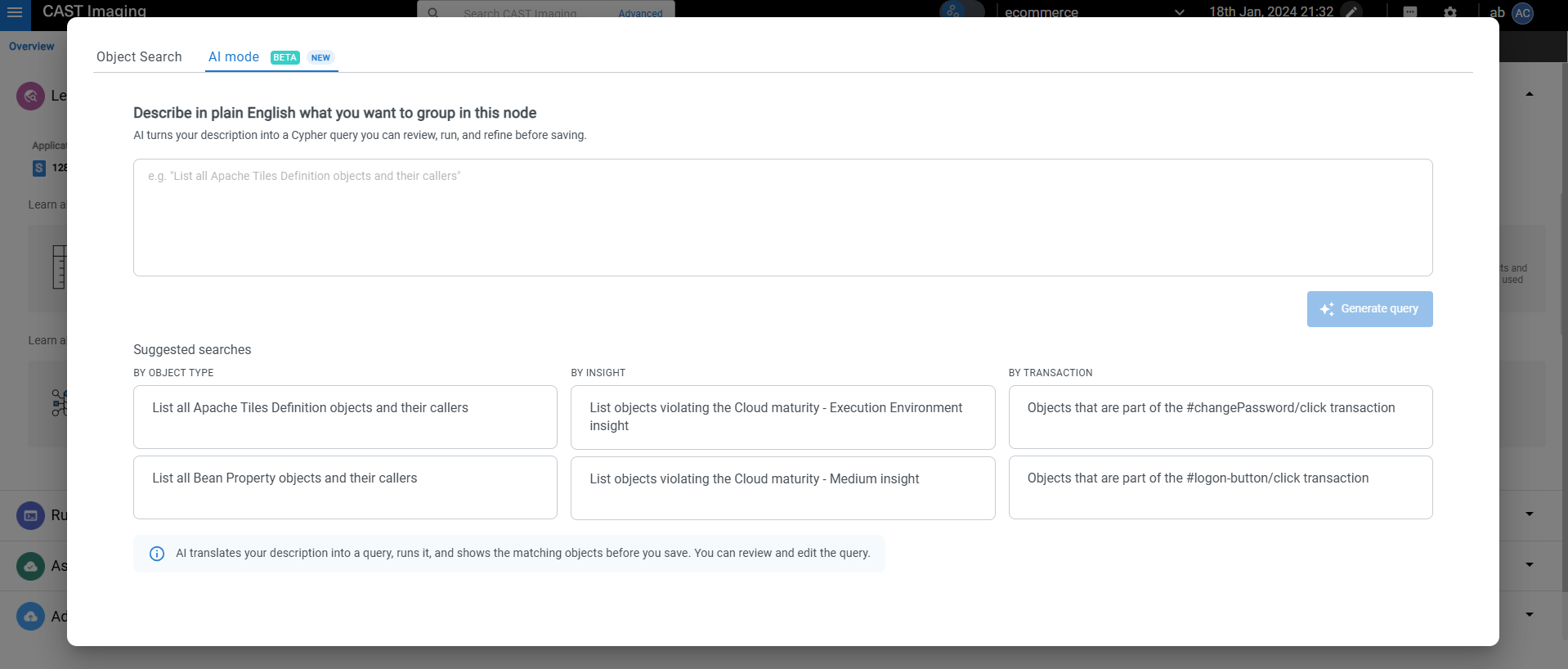
Task: Collapse the first background section with the up arrow
Action: [x=1529, y=94]
